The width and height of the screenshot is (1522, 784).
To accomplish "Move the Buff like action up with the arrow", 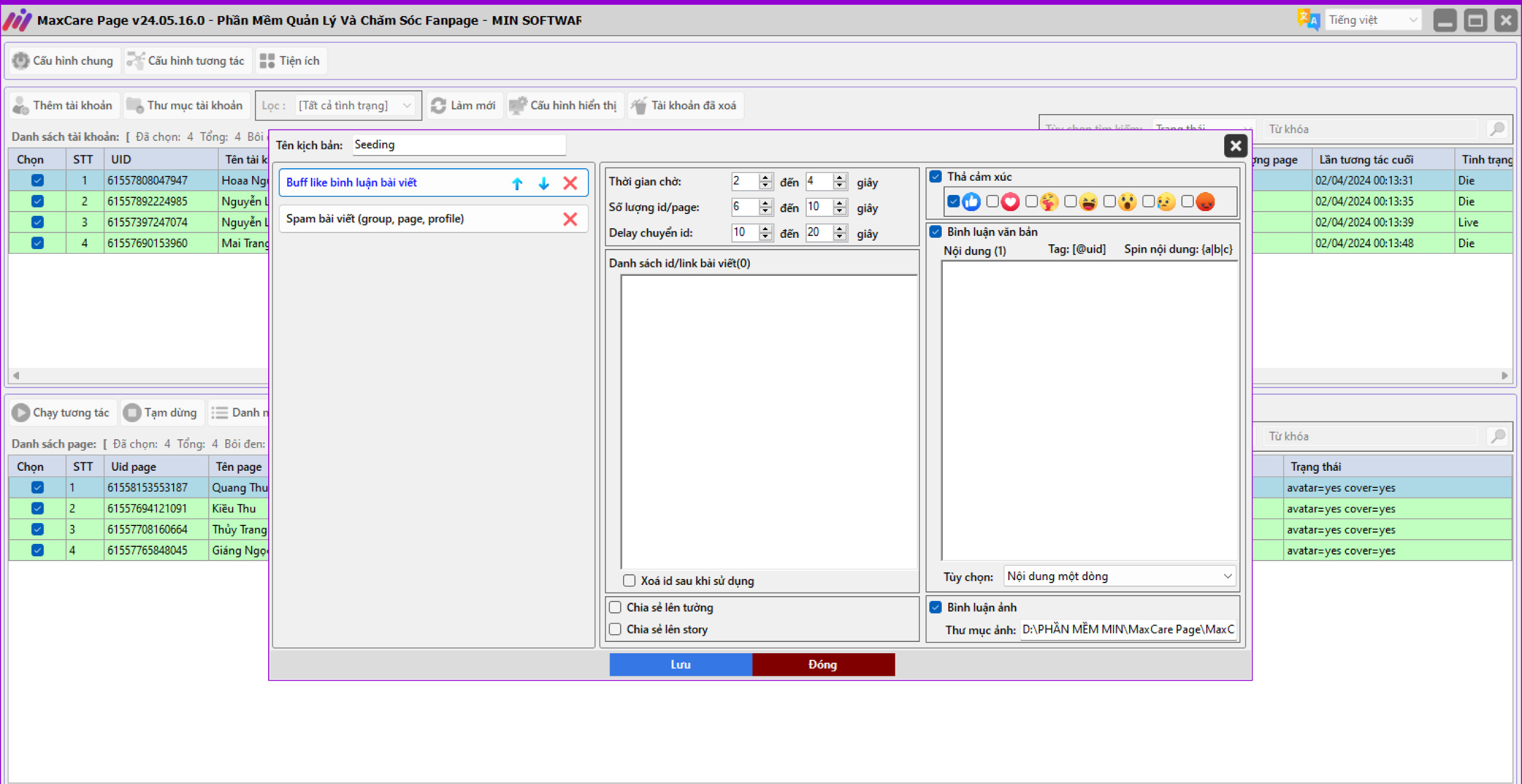I will point(517,183).
